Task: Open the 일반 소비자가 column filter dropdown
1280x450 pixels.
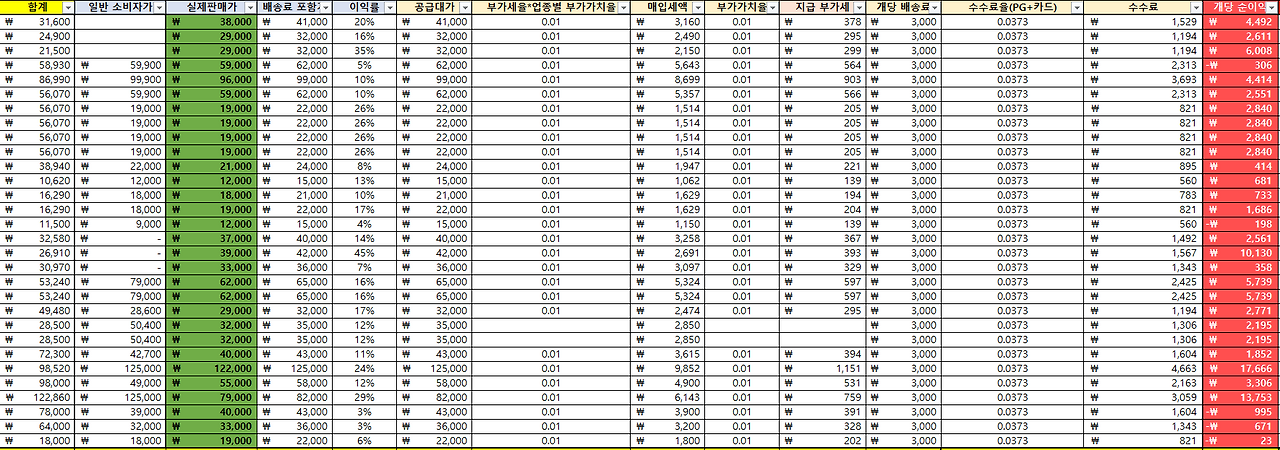Action: tap(160, 7)
